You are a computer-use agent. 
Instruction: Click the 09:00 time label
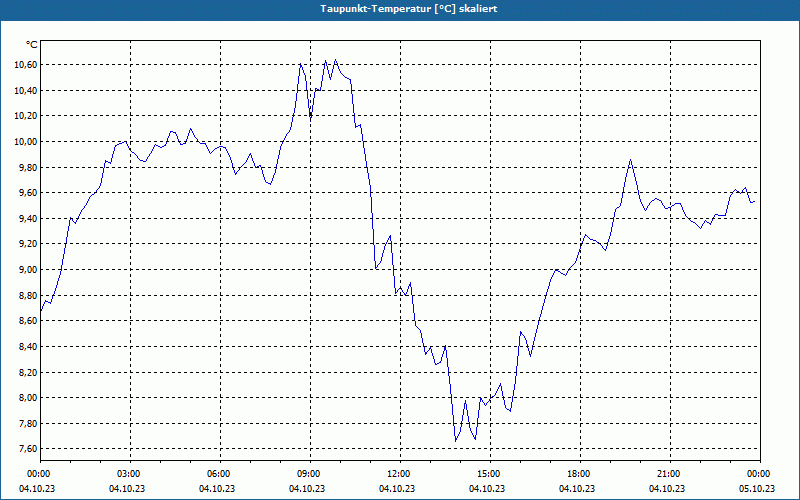tap(307, 474)
